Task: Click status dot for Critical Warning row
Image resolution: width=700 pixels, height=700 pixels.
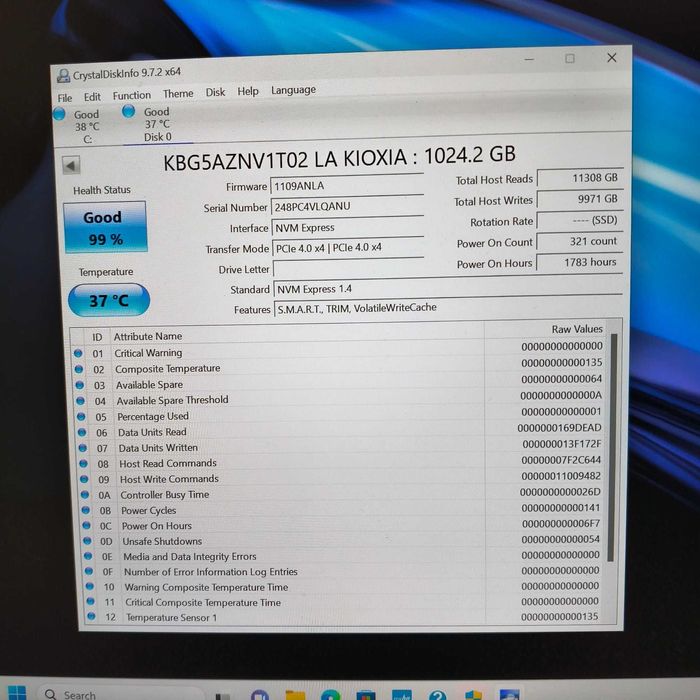Action: 78,353
